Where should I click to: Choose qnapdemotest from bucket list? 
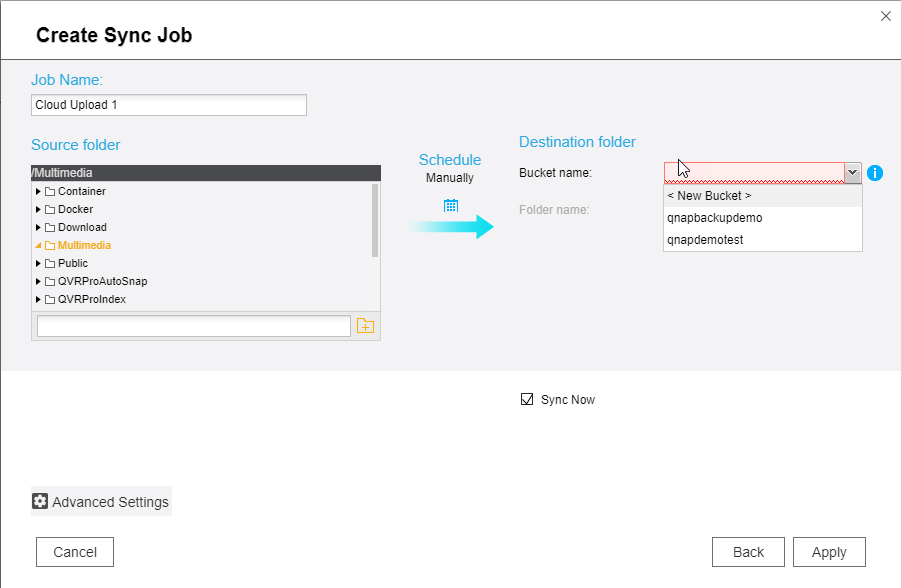click(x=705, y=240)
